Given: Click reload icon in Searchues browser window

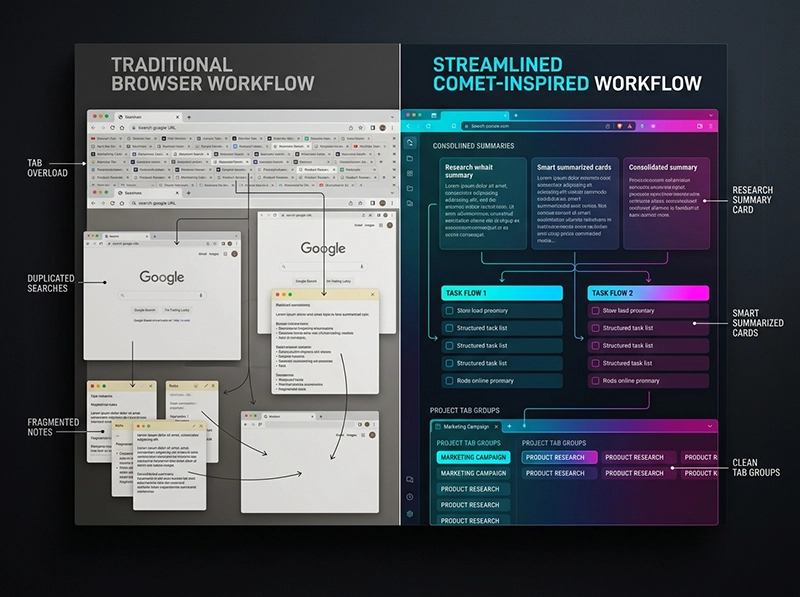Looking at the screenshot, I should pyautogui.click(x=112, y=203).
